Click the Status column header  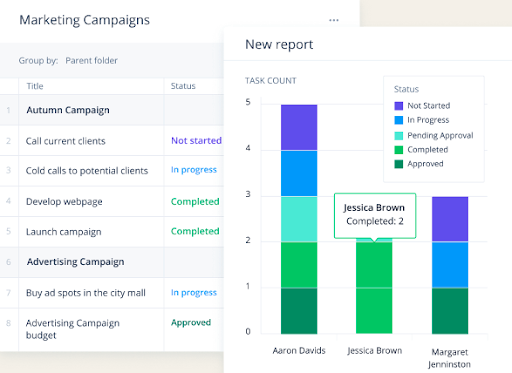coord(183,86)
